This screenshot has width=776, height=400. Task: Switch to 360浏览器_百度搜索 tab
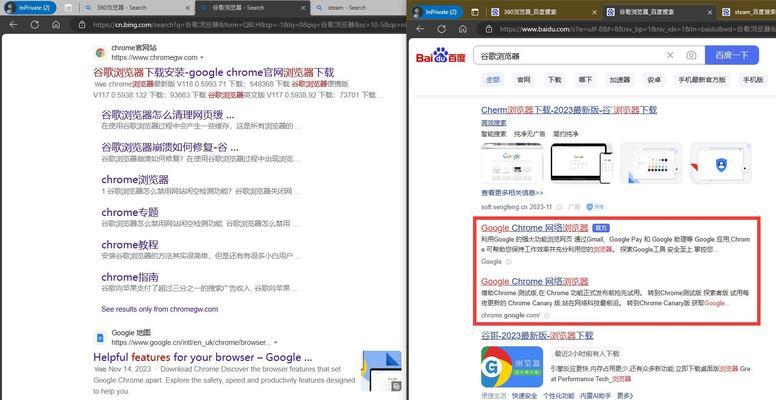pos(543,12)
